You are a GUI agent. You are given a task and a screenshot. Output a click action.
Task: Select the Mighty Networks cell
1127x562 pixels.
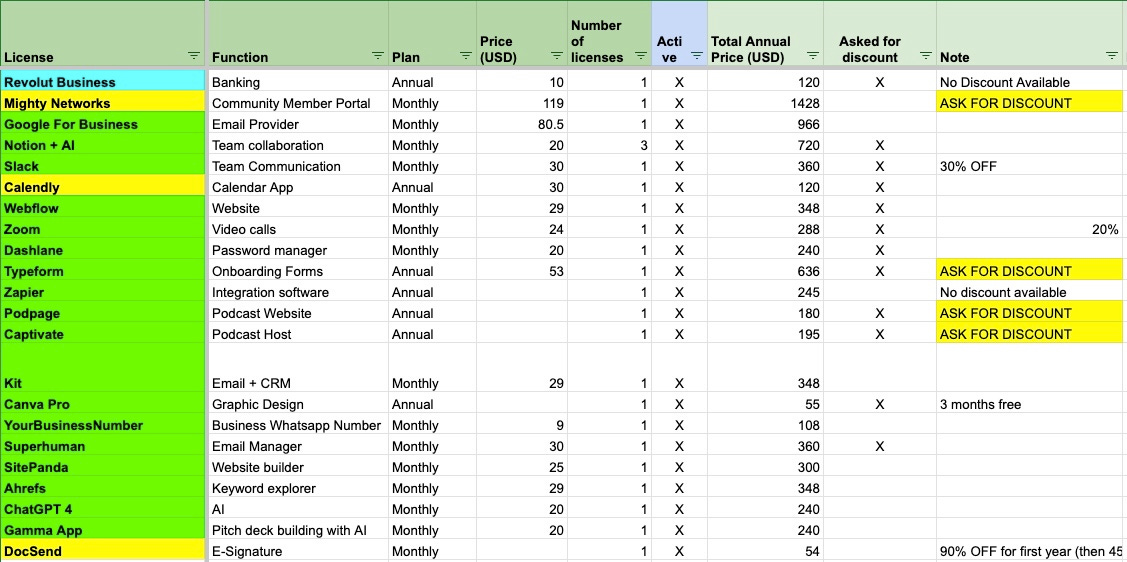coord(103,103)
